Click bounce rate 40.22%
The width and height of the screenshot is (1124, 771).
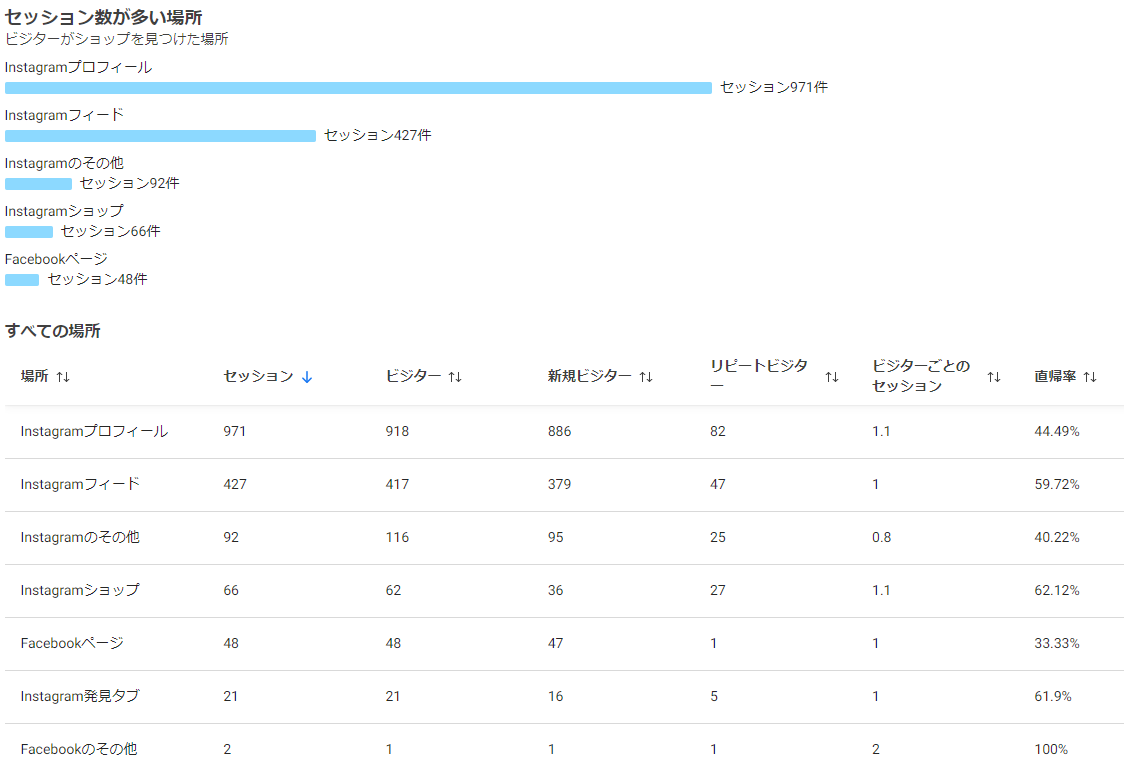tap(1057, 537)
